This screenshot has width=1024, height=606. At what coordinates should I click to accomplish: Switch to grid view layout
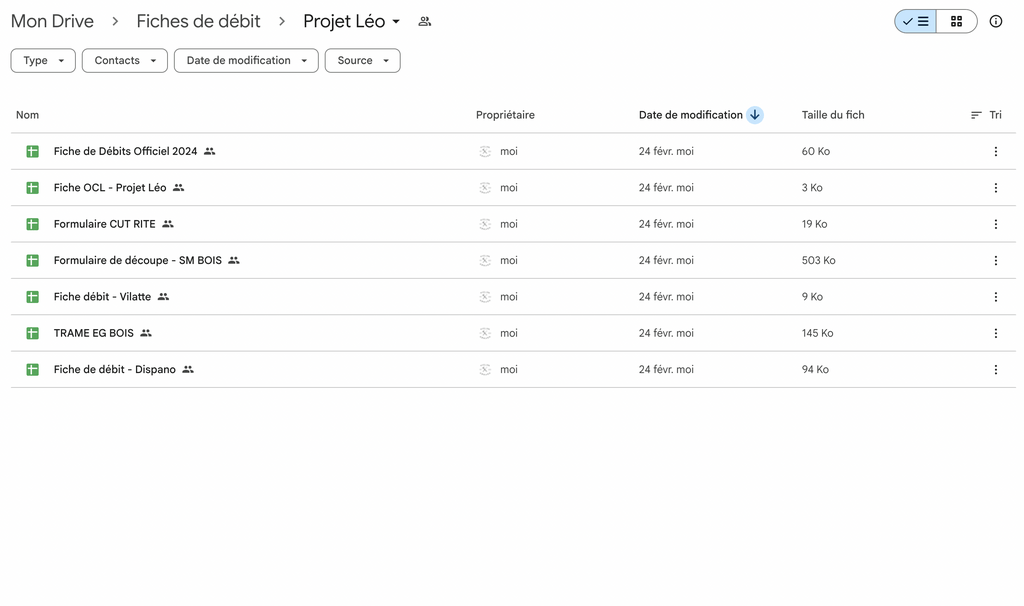coord(956,21)
